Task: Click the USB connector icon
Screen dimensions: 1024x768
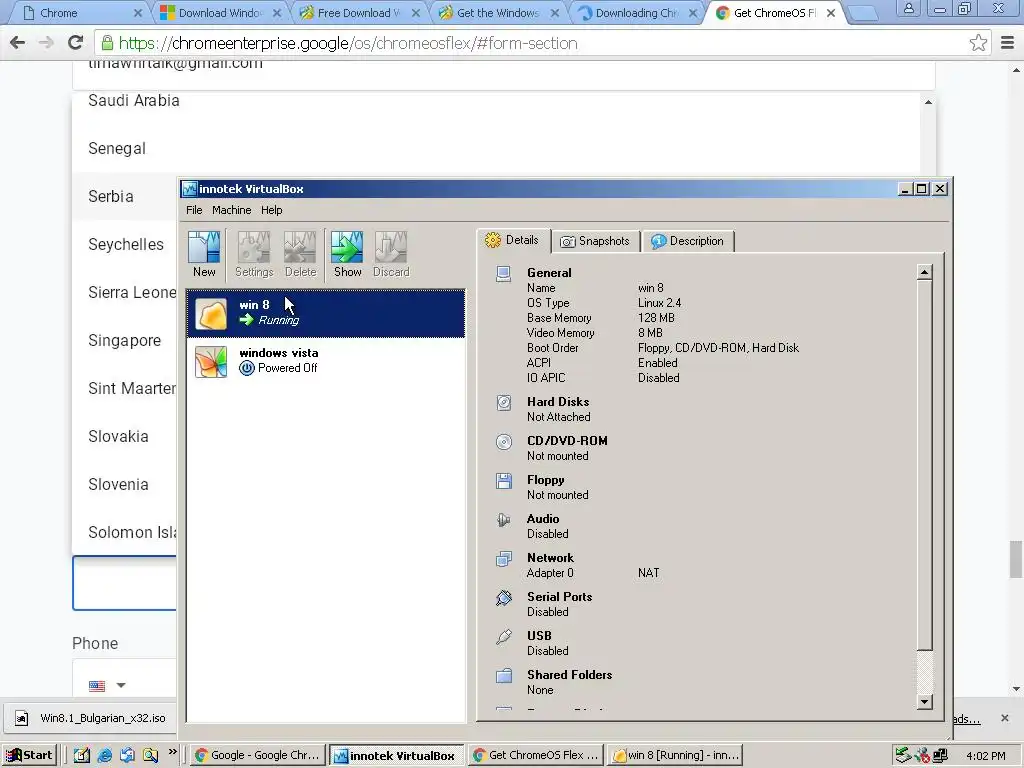Action: 504,637
